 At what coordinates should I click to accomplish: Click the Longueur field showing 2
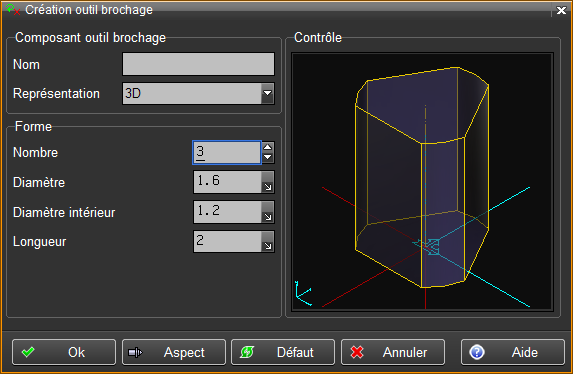(227, 241)
